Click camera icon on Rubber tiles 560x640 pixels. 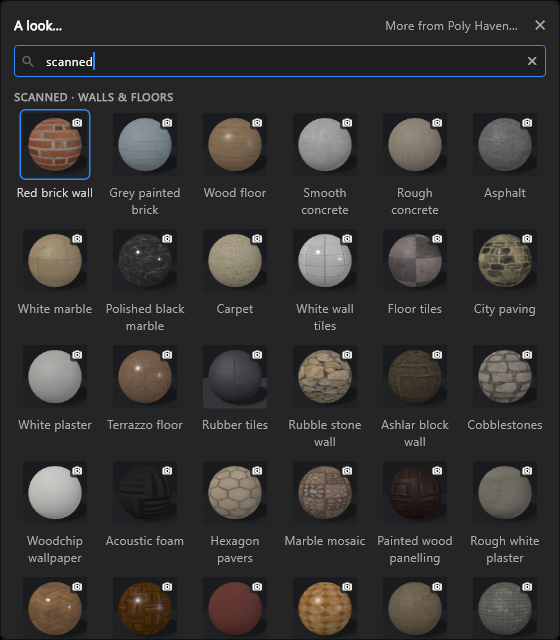(257, 354)
